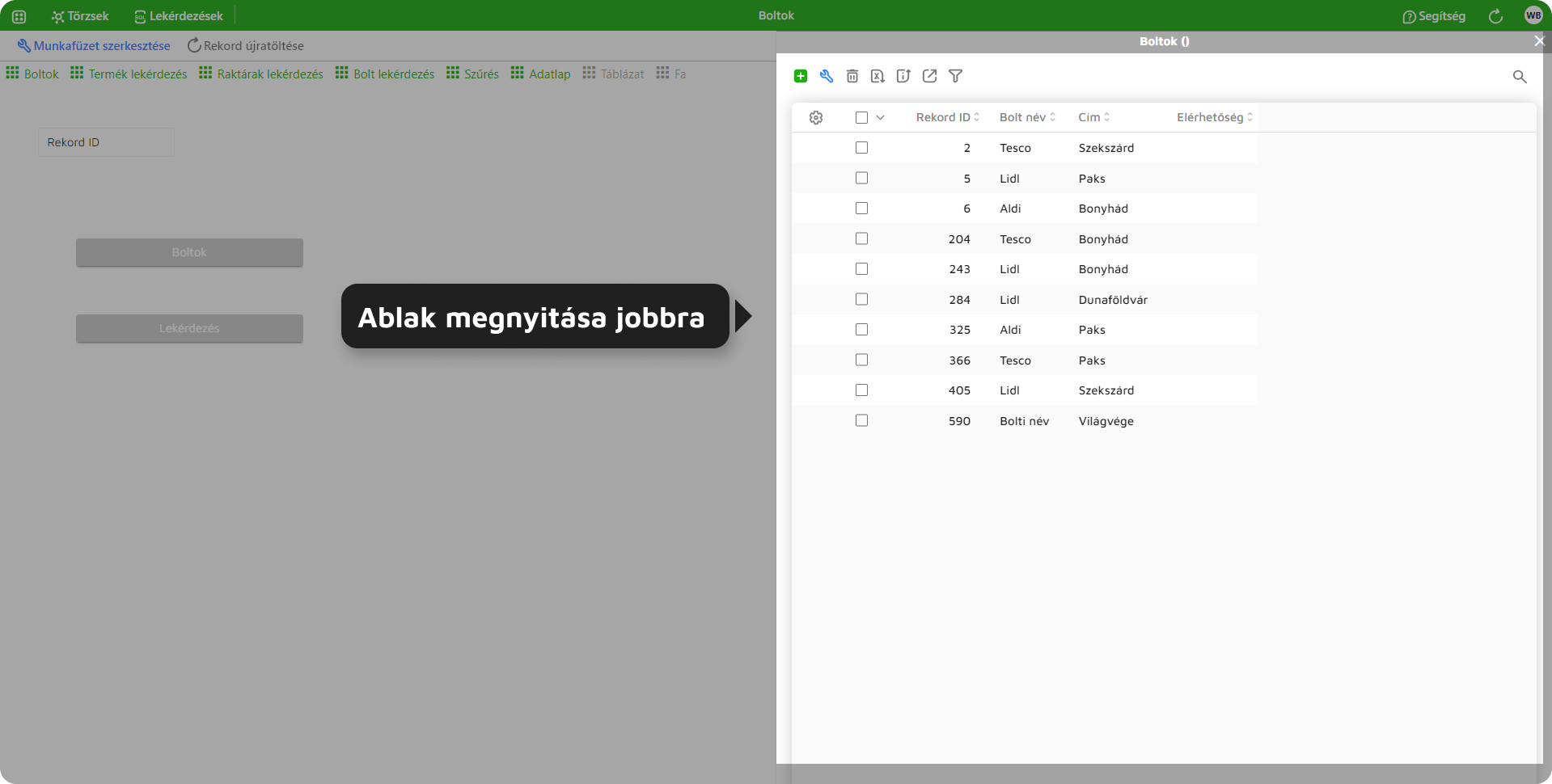Click the funnel filter icon
Image resolution: width=1552 pixels, height=784 pixels.
point(956,76)
